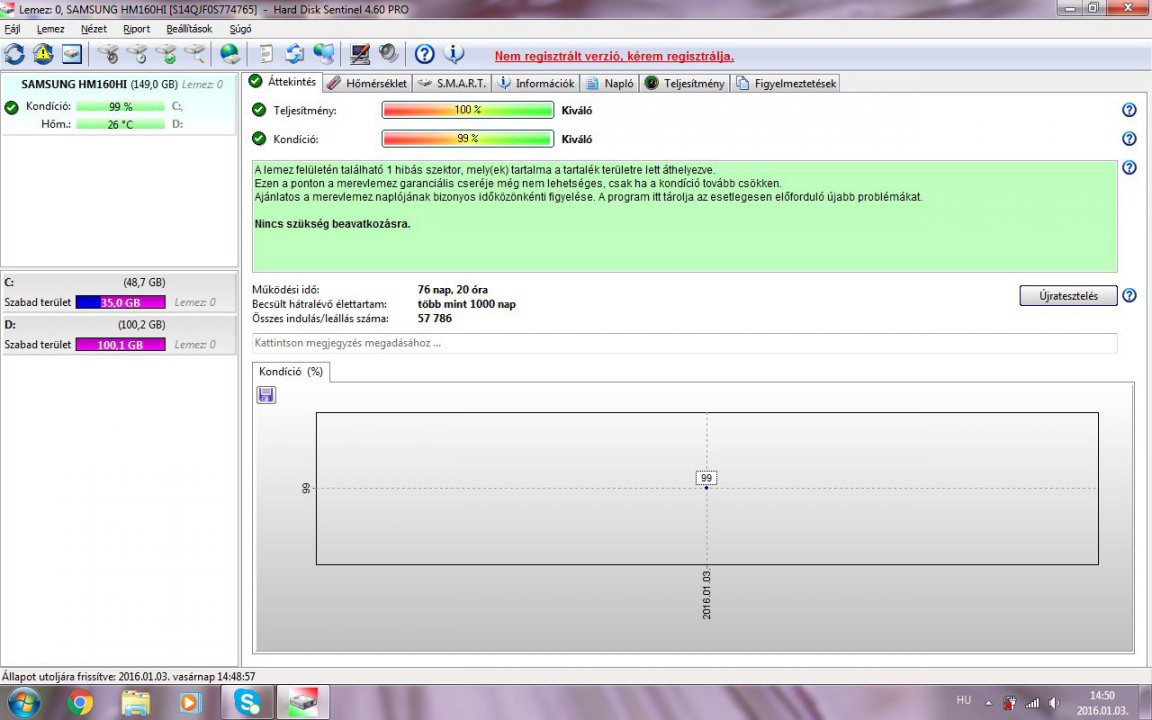Click the blue refresh arrows toolbar icon
1152x720 pixels.
(x=14, y=54)
